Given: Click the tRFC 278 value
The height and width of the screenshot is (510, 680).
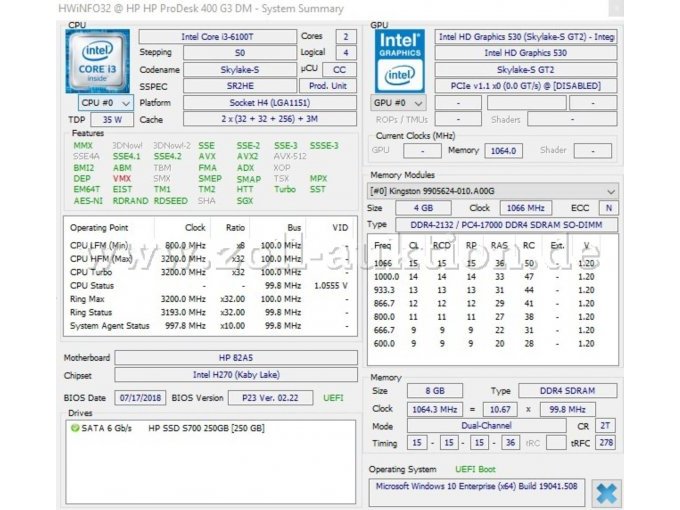Looking at the screenshot, I should coord(605,443).
